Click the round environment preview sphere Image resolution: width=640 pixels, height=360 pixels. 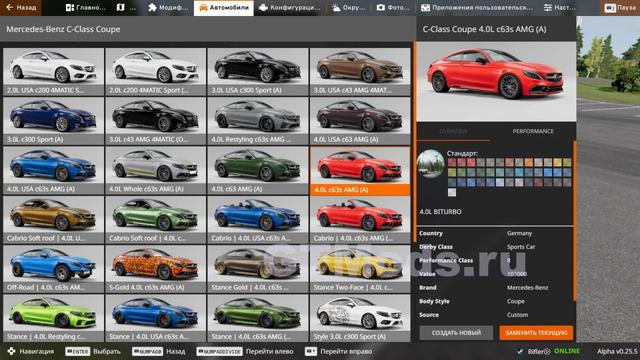point(431,164)
